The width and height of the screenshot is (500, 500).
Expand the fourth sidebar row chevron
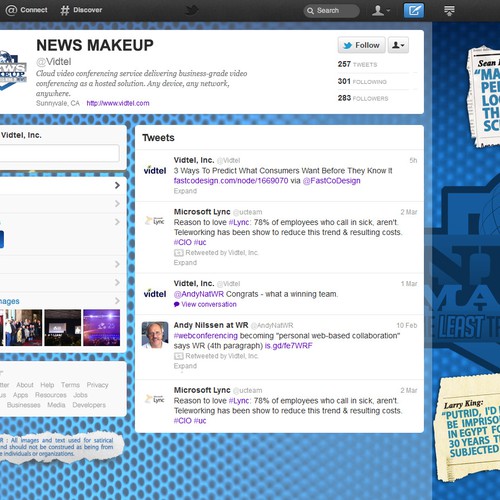point(117,264)
